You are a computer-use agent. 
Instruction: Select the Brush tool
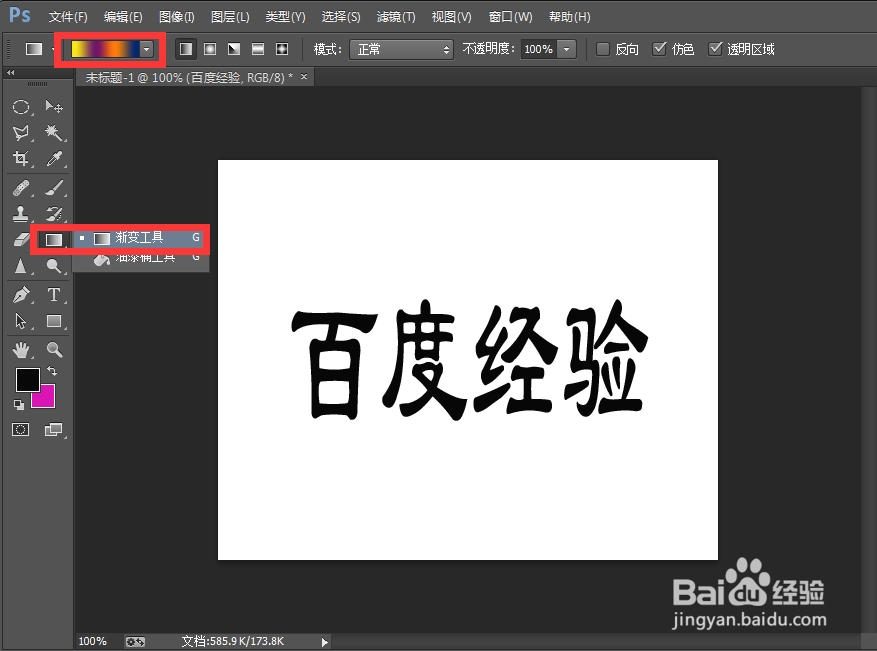click(x=54, y=188)
